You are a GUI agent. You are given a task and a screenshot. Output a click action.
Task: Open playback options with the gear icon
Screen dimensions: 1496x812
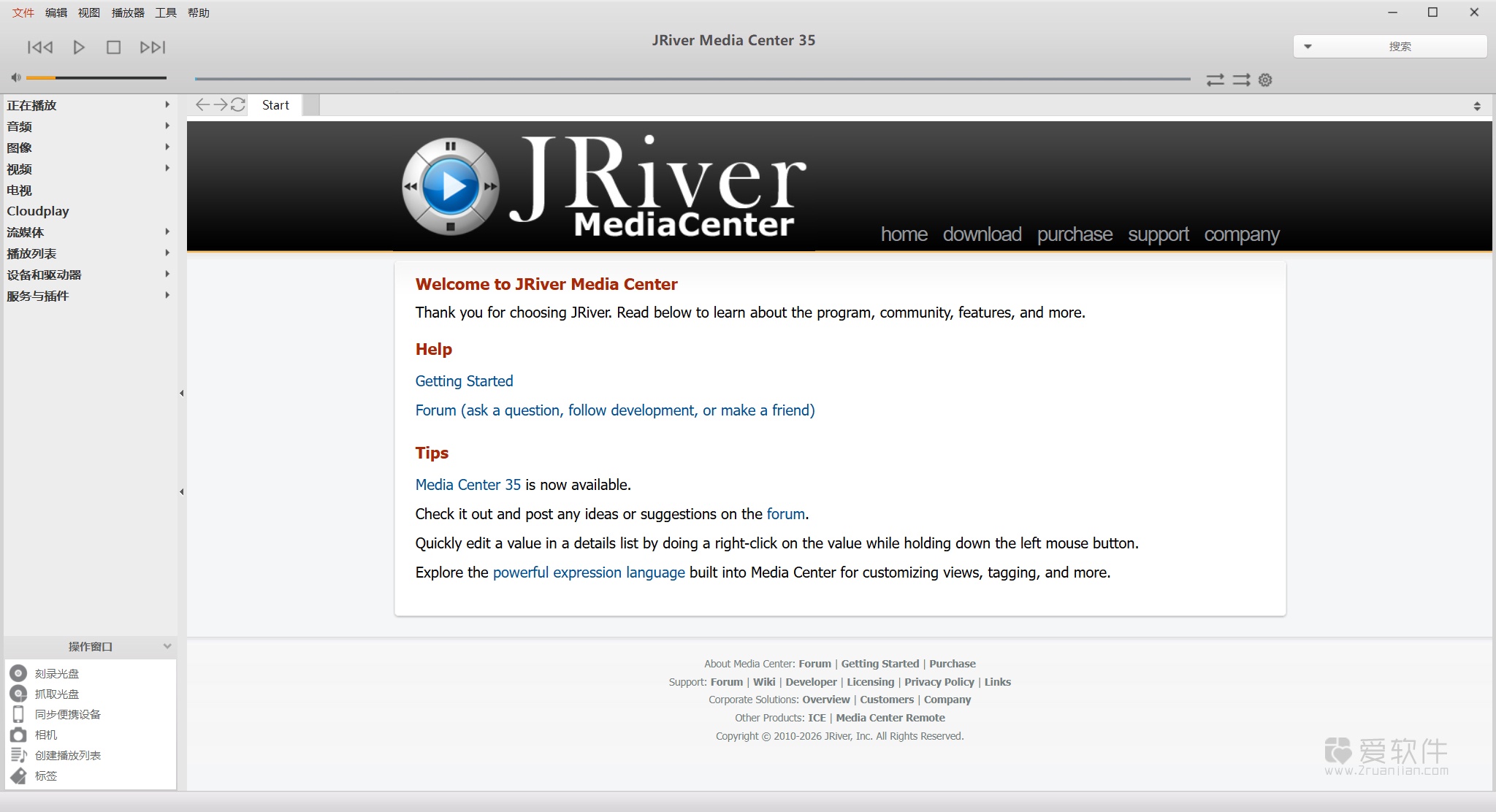(1266, 80)
